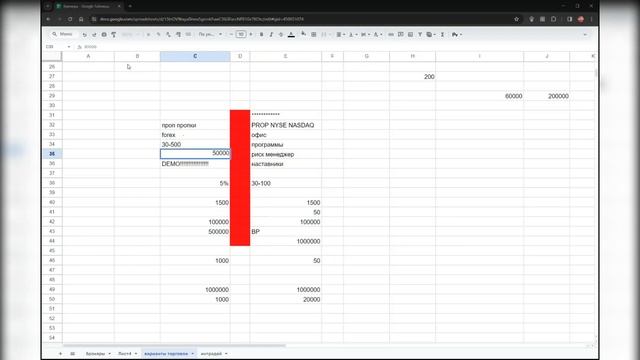The image size is (640, 360).
Task: Open the vertical align dropdown
Action: 352,35
